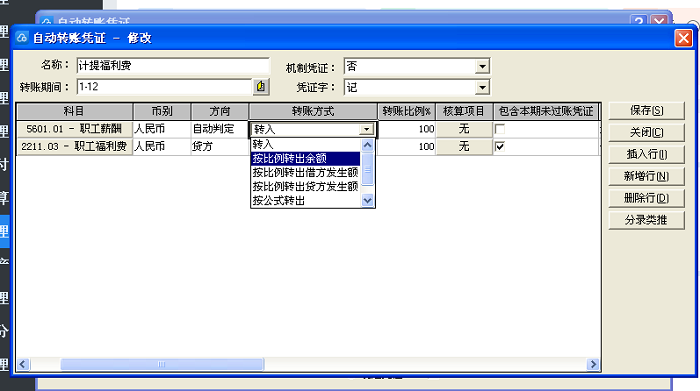The width and height of the screenshot is (700, 391).
Task: Click the horizontal scrollbar thumb
Action: pyautogui.click(x=162, y=364)
